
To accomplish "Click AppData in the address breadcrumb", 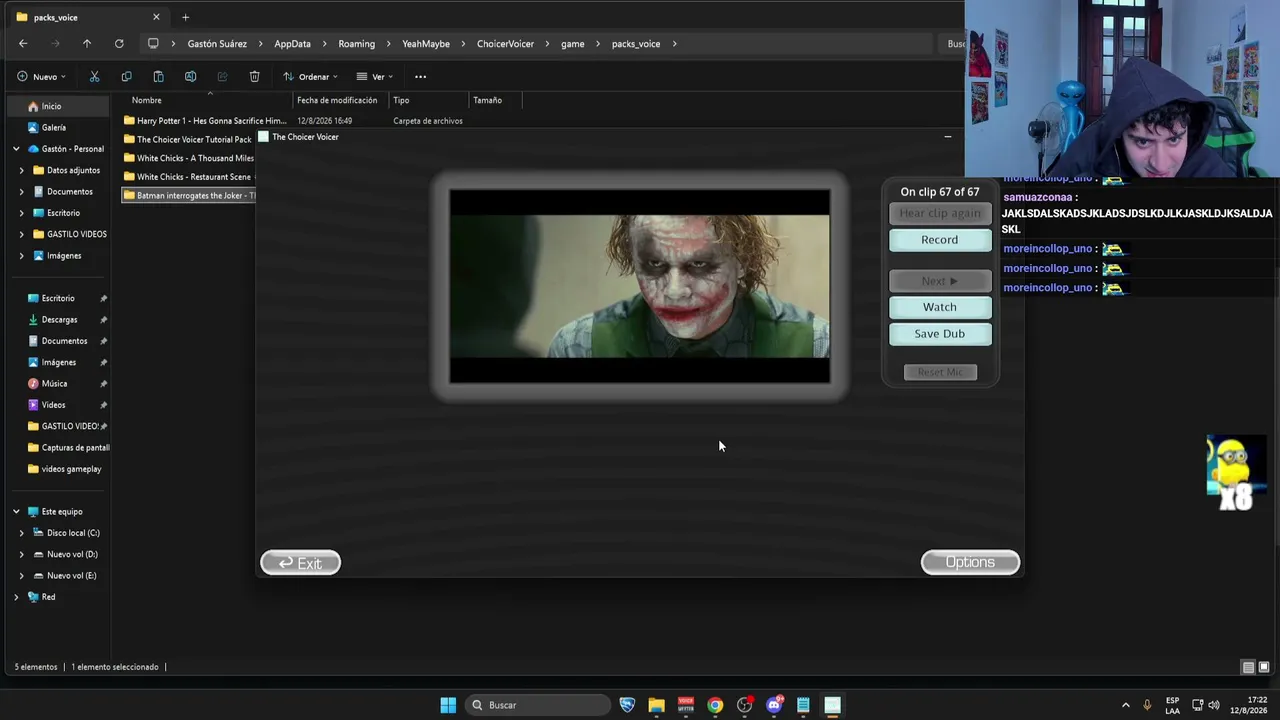I will [293, 44].
